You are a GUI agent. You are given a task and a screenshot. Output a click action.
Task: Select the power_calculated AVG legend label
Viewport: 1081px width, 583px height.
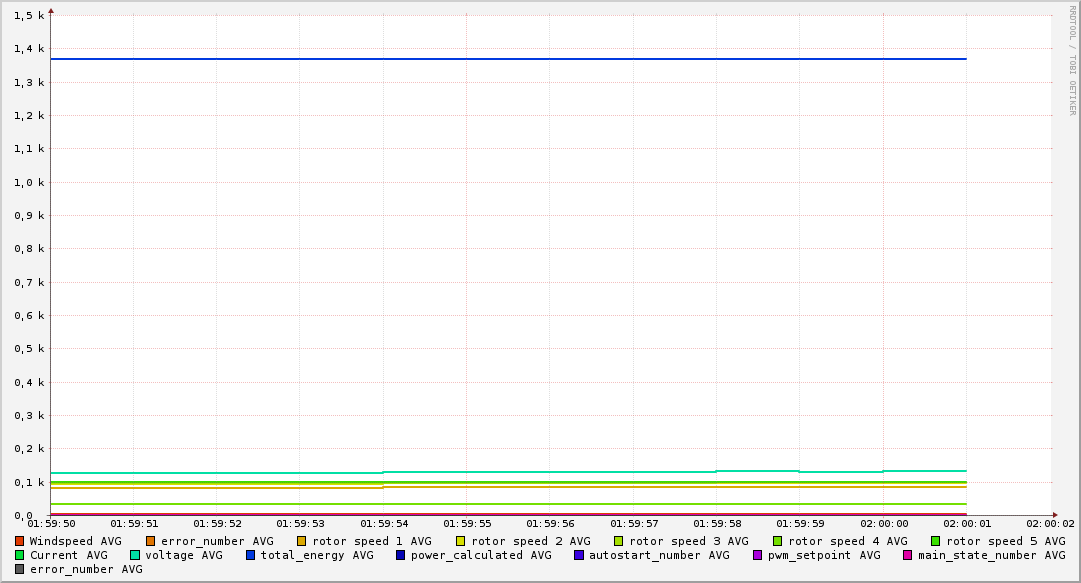tap(480, 555)
